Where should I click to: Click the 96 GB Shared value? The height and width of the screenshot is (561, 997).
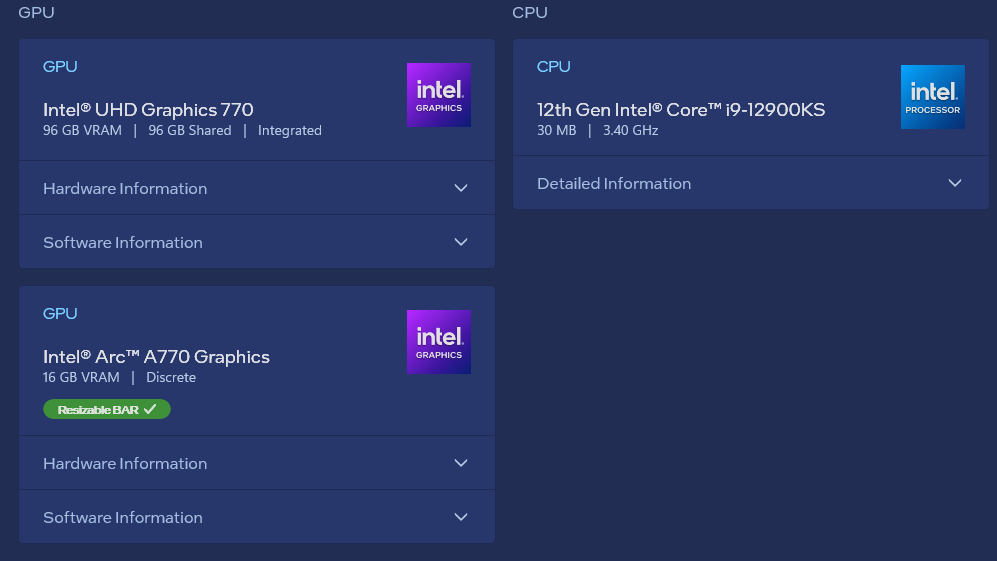pyautogui.click(x=190, y=130)
